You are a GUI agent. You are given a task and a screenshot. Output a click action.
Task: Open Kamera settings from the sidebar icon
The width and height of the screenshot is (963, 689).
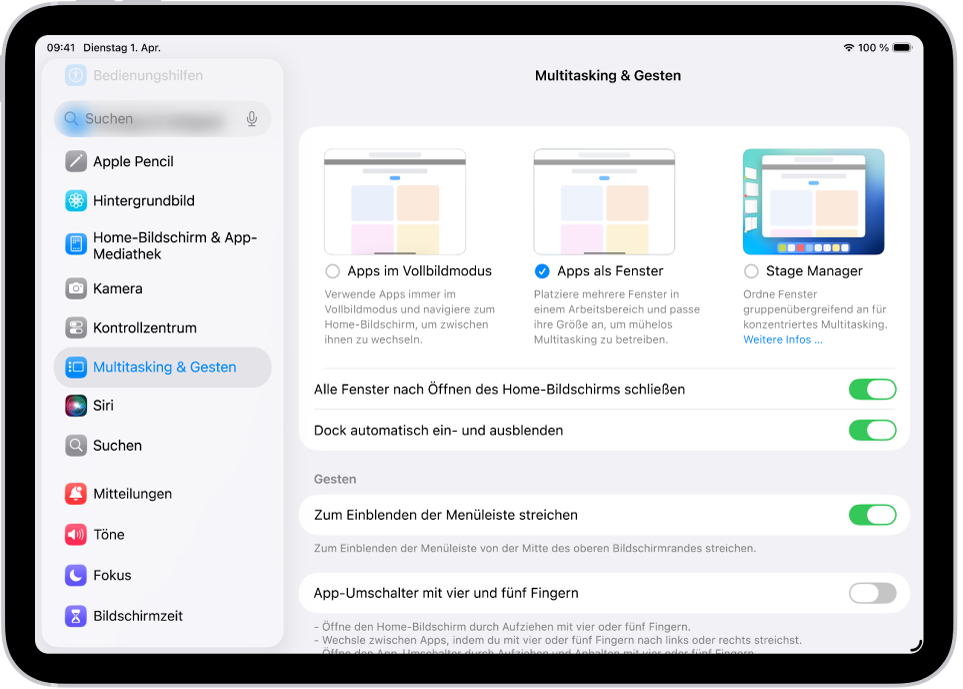click(x=76, y=288)
